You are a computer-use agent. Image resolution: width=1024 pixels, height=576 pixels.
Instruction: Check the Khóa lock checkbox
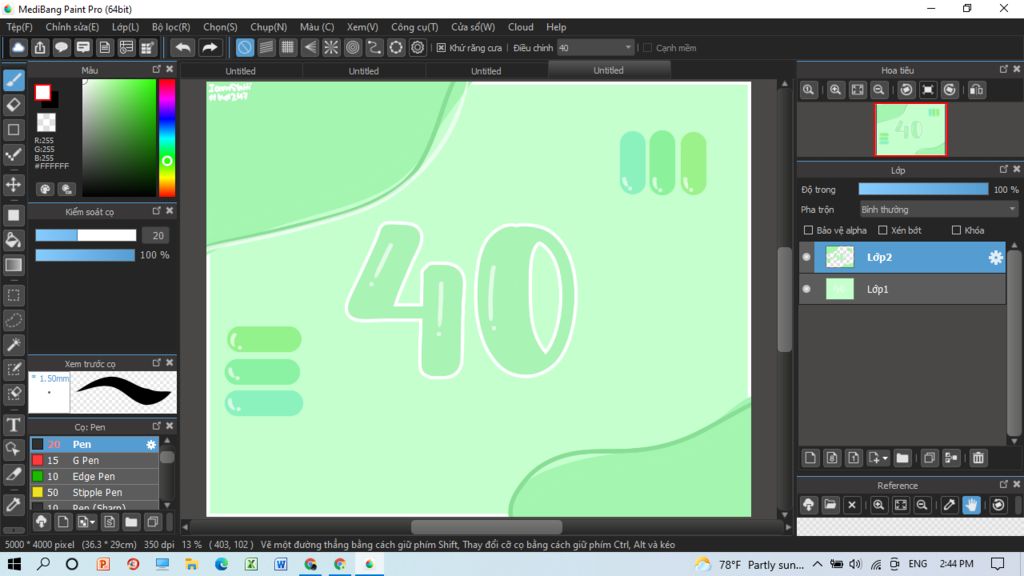[x=956, y=231]
